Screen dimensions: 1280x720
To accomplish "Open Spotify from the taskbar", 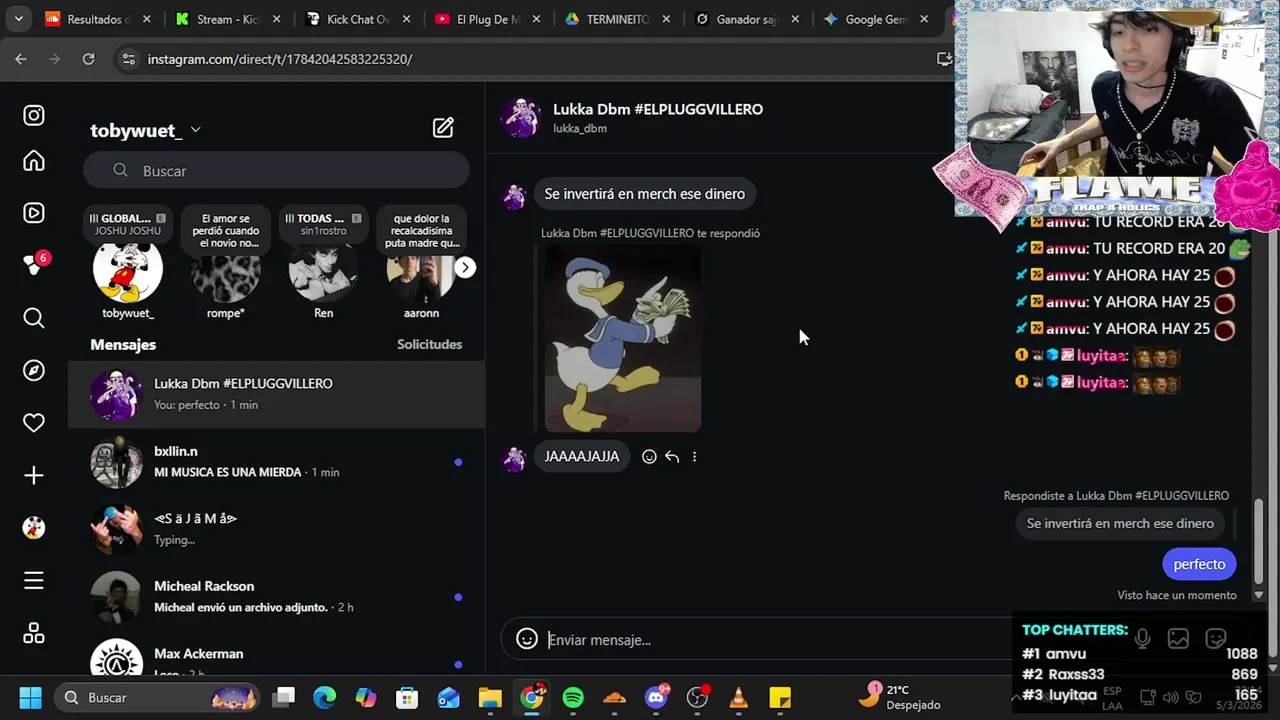I will [573, 697].
